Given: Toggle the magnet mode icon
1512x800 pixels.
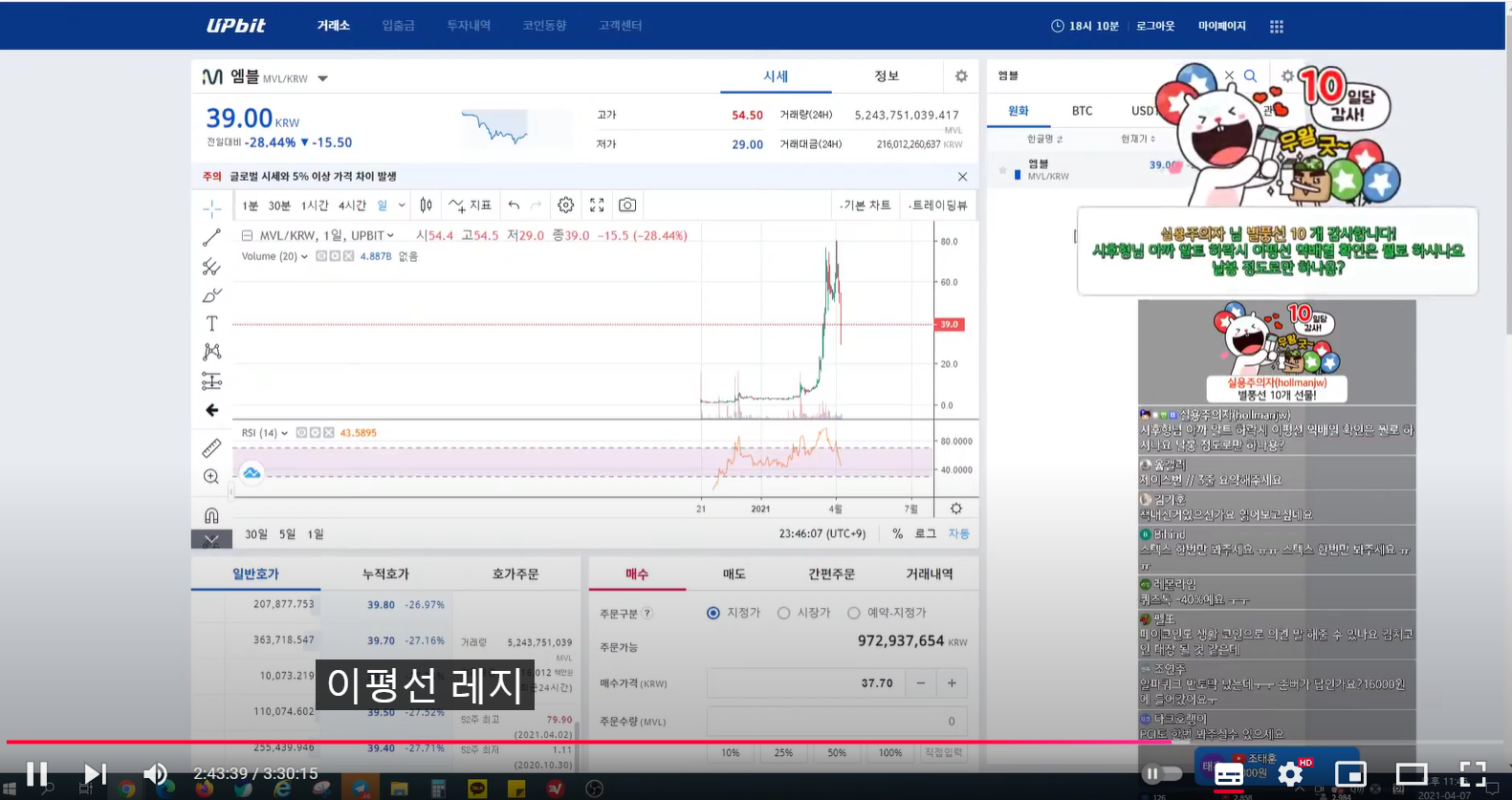Looking at the screenshot, I should point(211,515).
